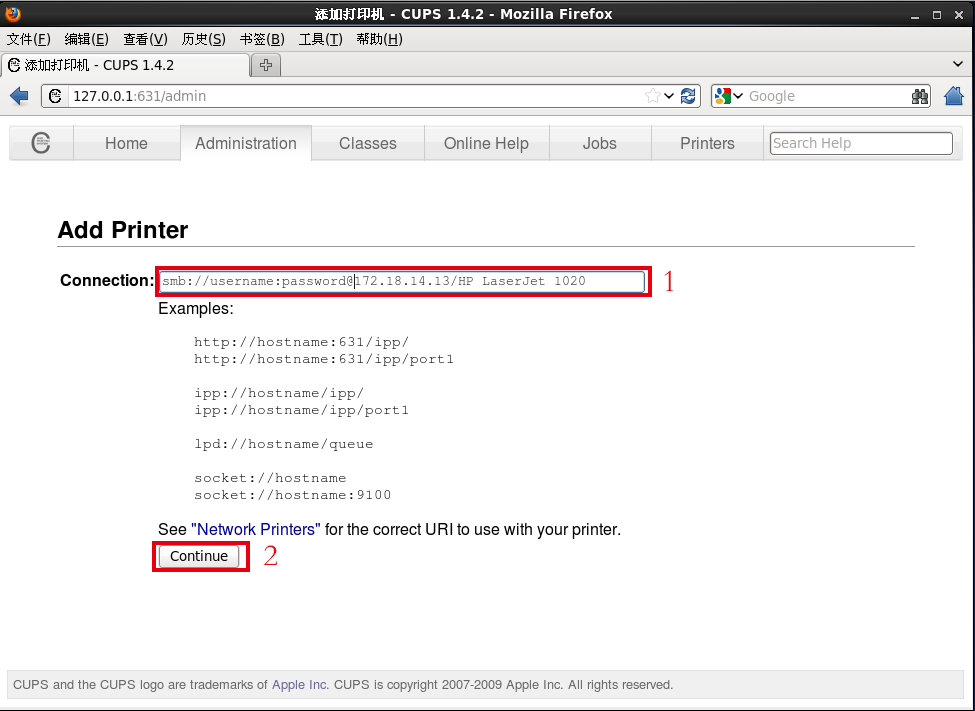This screenshot has height=711, width=975.
Task: Focus the Connection URI input field
Action: pos(402,281)
